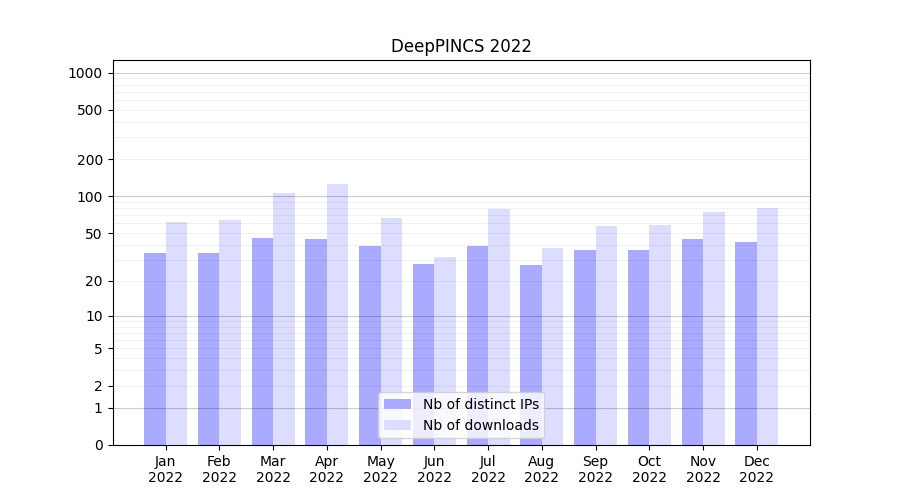Screen dimensions: 900x500
Task: Click the 'Sep 2022' x-axis label
Action: coord(595,469)
